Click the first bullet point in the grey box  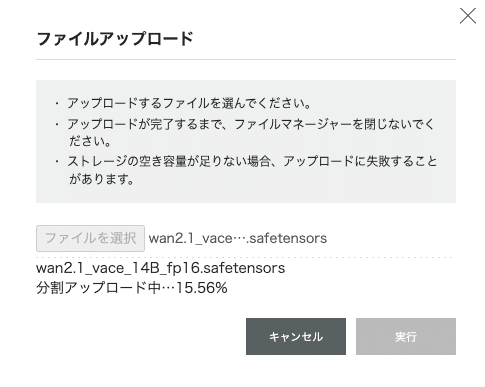tap(57, 103)
